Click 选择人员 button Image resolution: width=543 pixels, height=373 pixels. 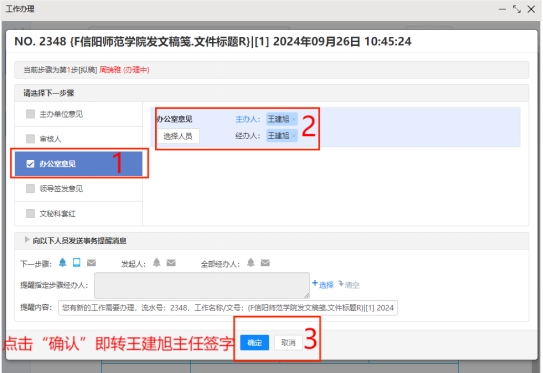pyautogui.click(x=178, y=136)
